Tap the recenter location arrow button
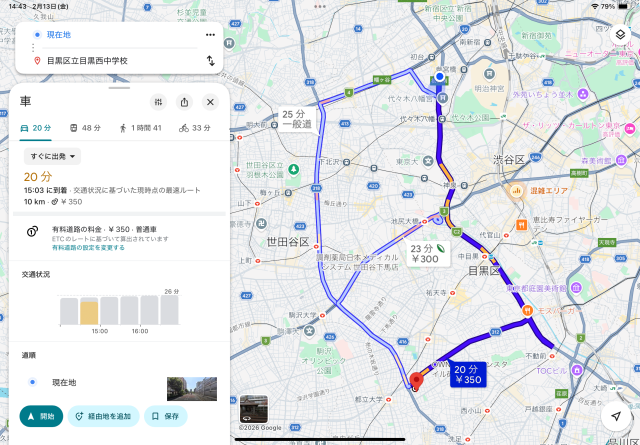 point(617,416)
